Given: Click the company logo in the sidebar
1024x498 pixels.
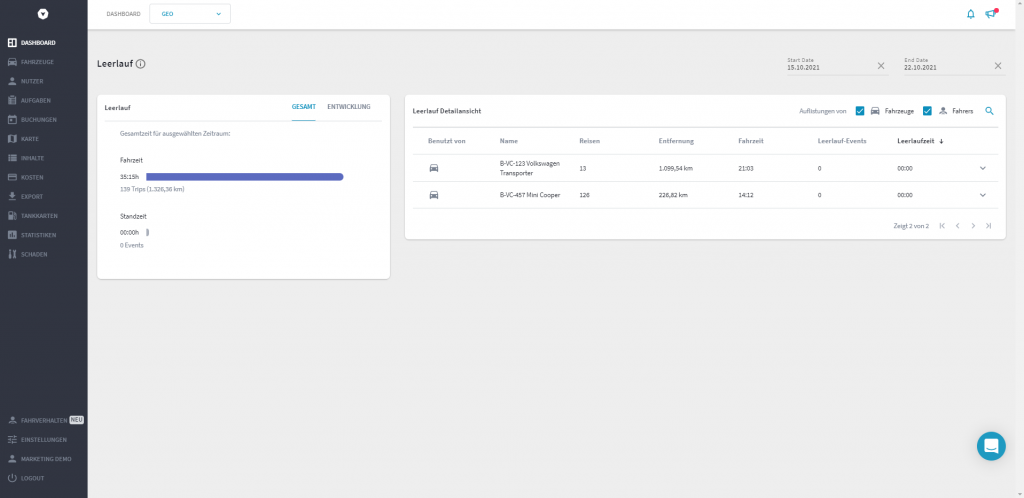Looking at the screenshot, I should click(43, 14).
